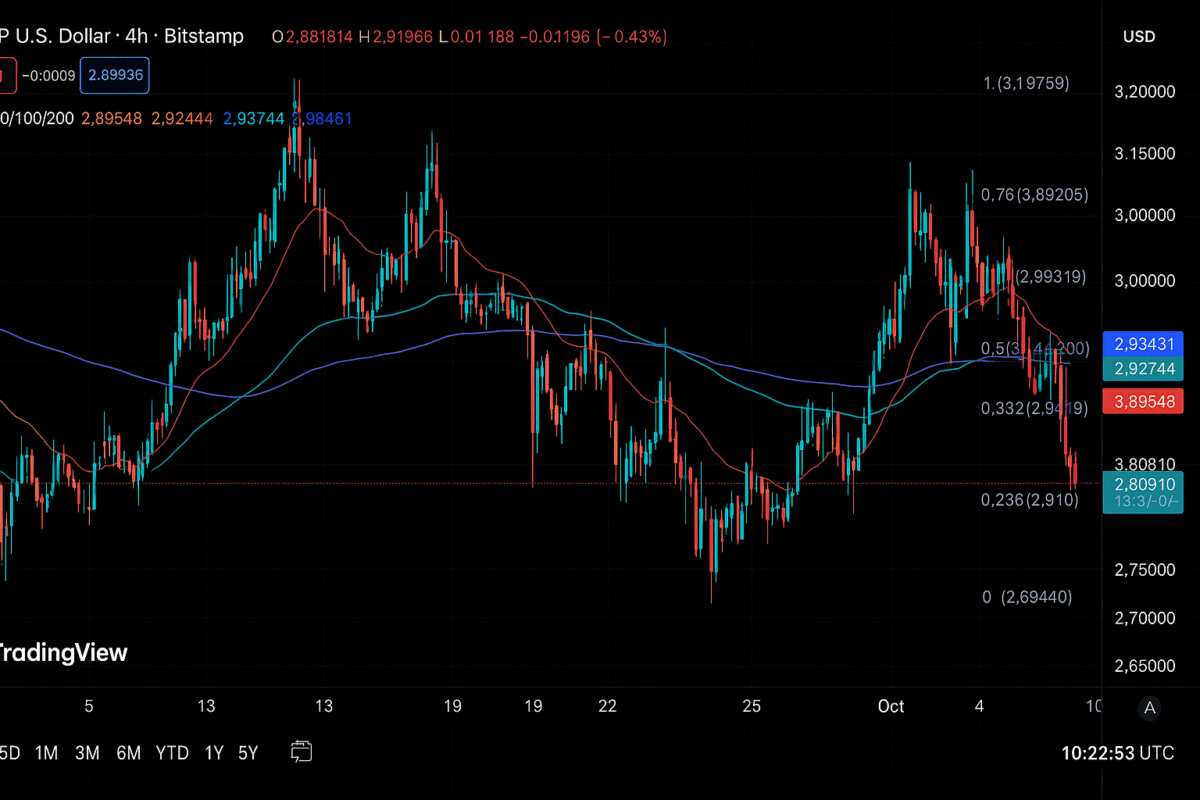Set chart range to 3M
1200x800 pixels.
[x=87, y=753]
